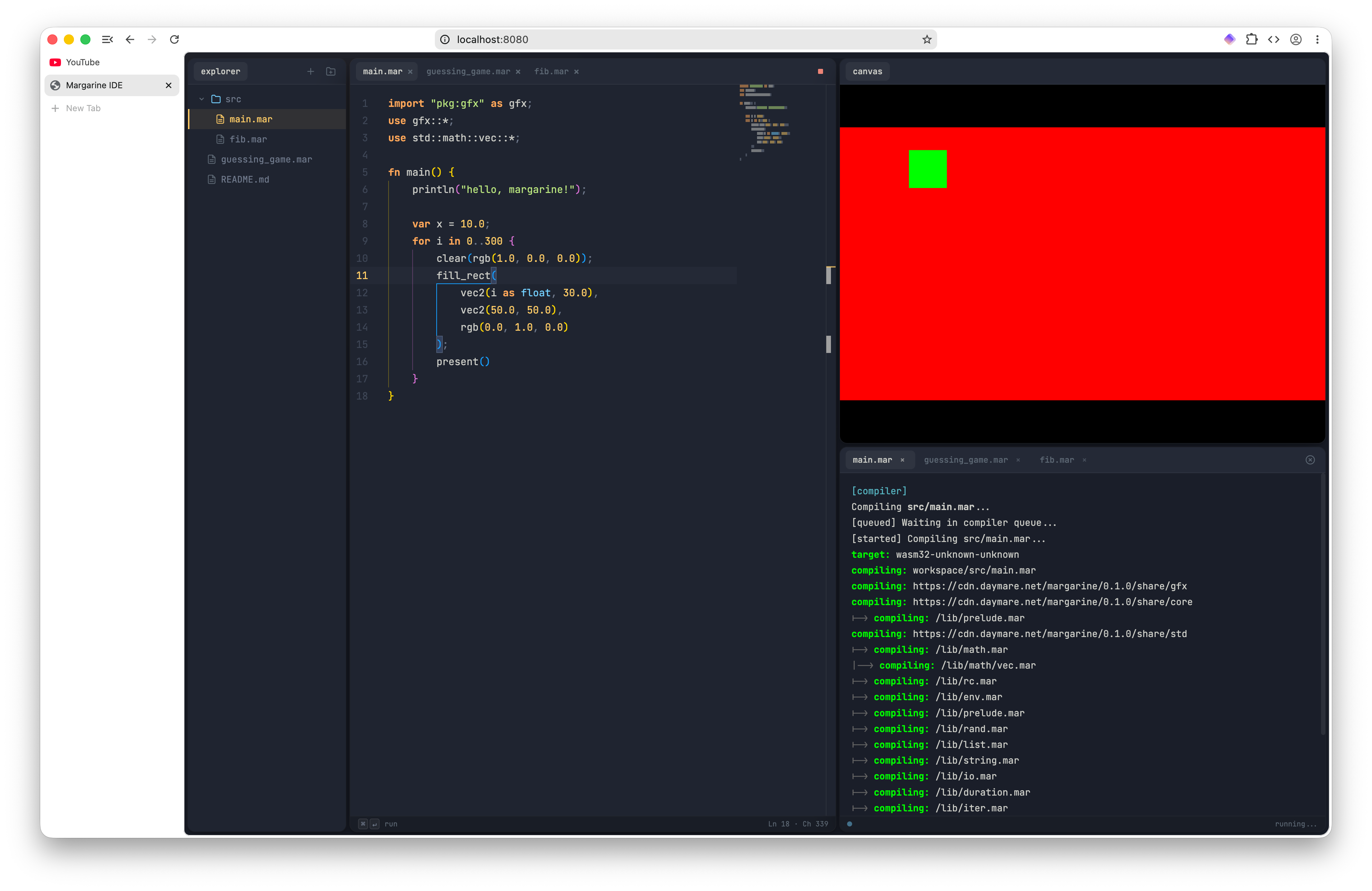Click the println code line

pyautogui.click(x=499, y=190)
